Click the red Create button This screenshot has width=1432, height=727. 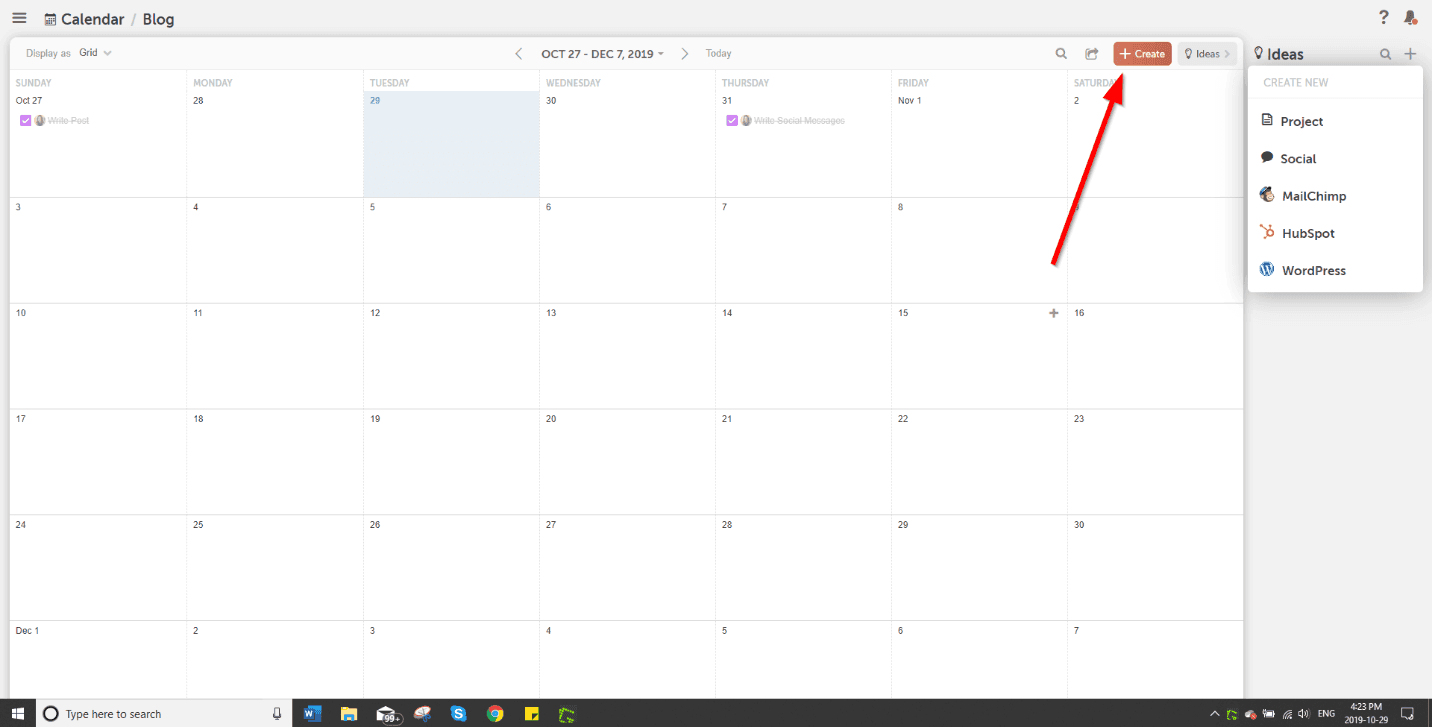tap(1142, 54)
